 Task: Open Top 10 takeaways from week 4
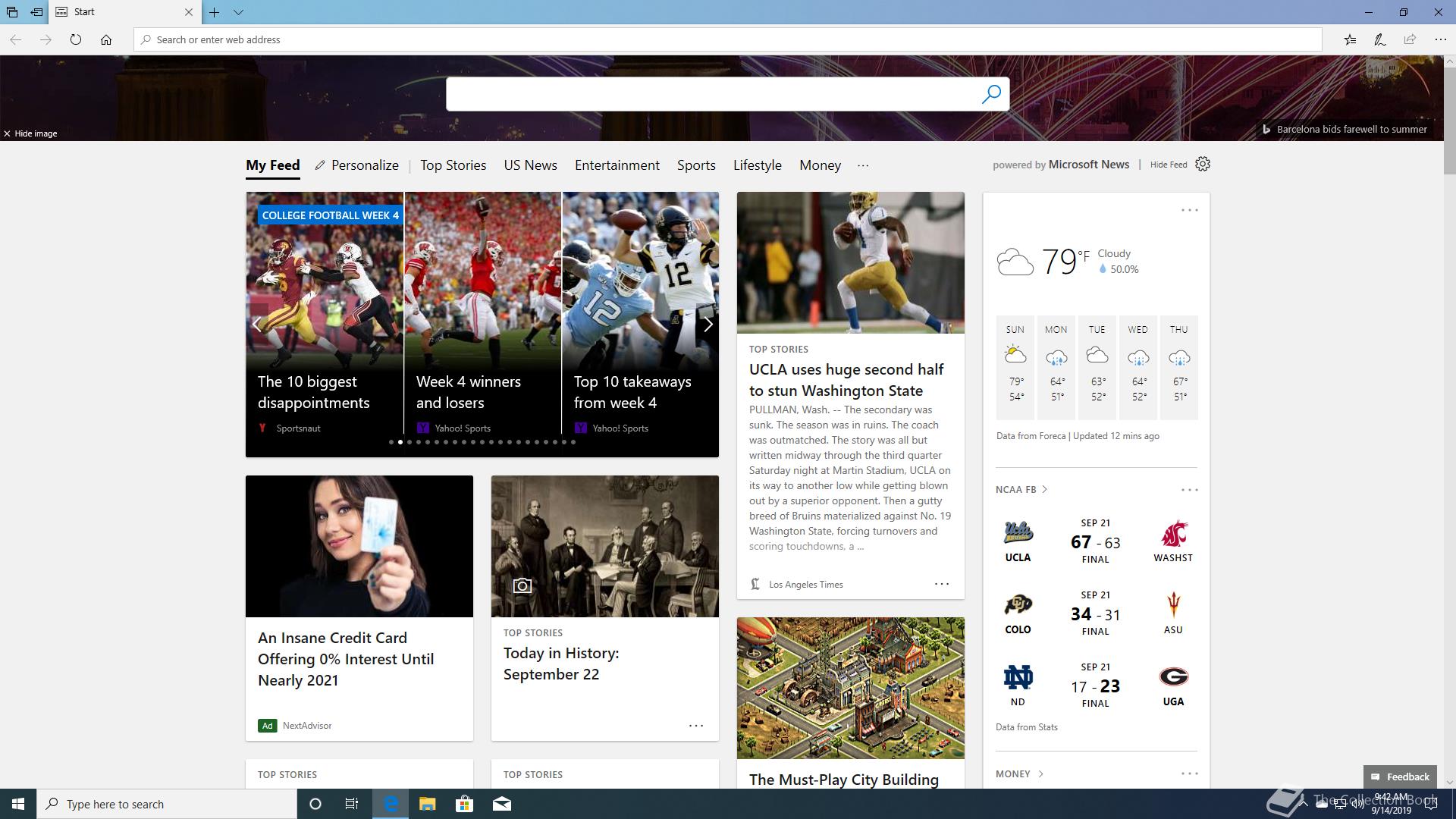pyautogui.click(x=632, y=392)
